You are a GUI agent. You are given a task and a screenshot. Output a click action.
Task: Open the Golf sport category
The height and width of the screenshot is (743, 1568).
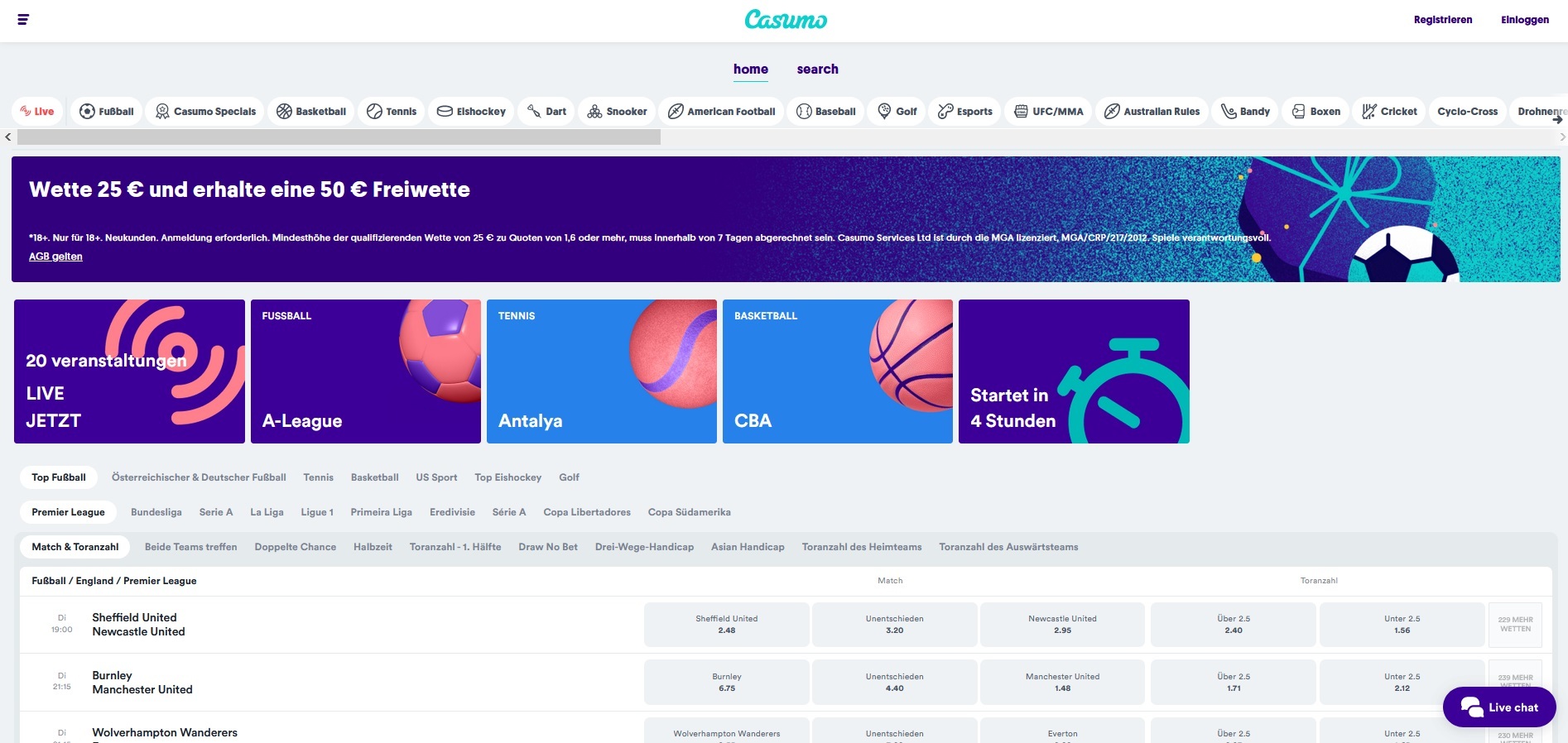click(897, 112)
